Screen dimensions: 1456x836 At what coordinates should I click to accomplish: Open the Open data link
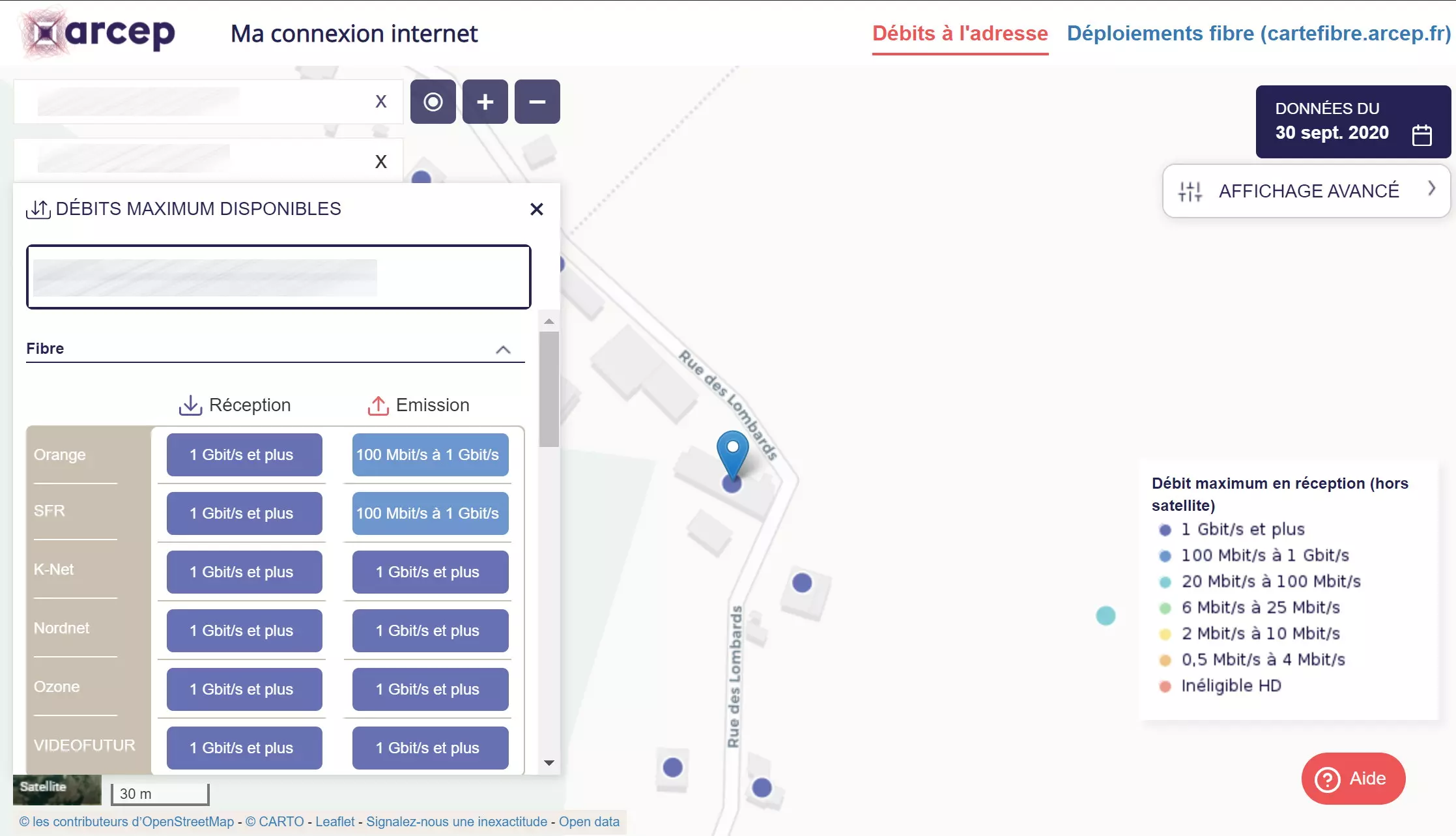[589, 822]
